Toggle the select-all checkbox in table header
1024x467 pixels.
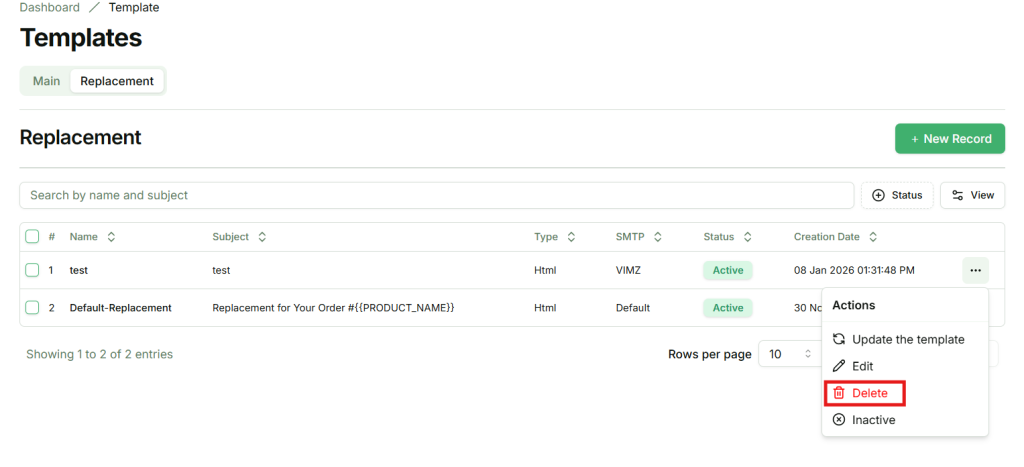32,237
